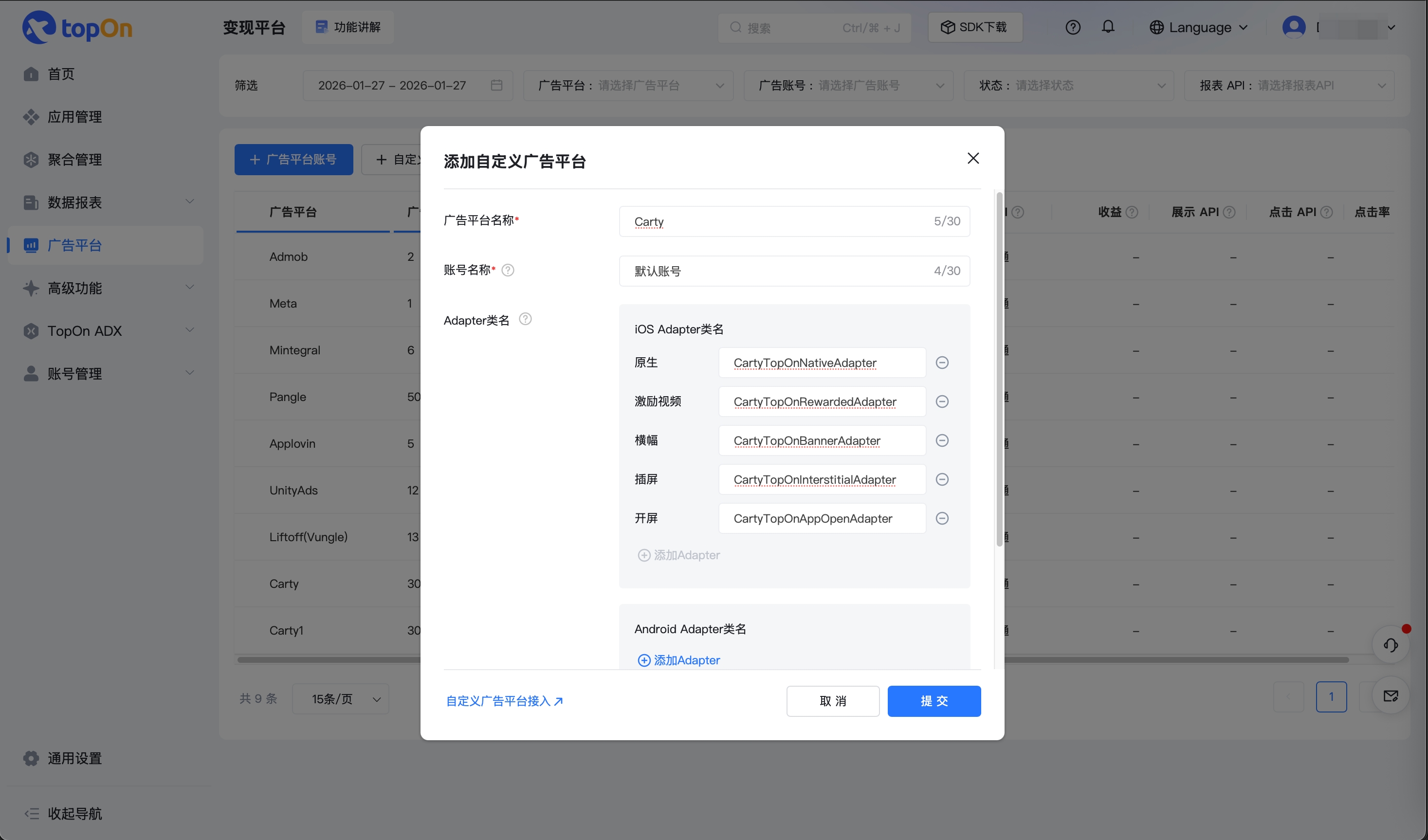This screenshot has height=840, width=1428.
Task: Click the envelope icon at bottom right
Action: (1391, 695)
